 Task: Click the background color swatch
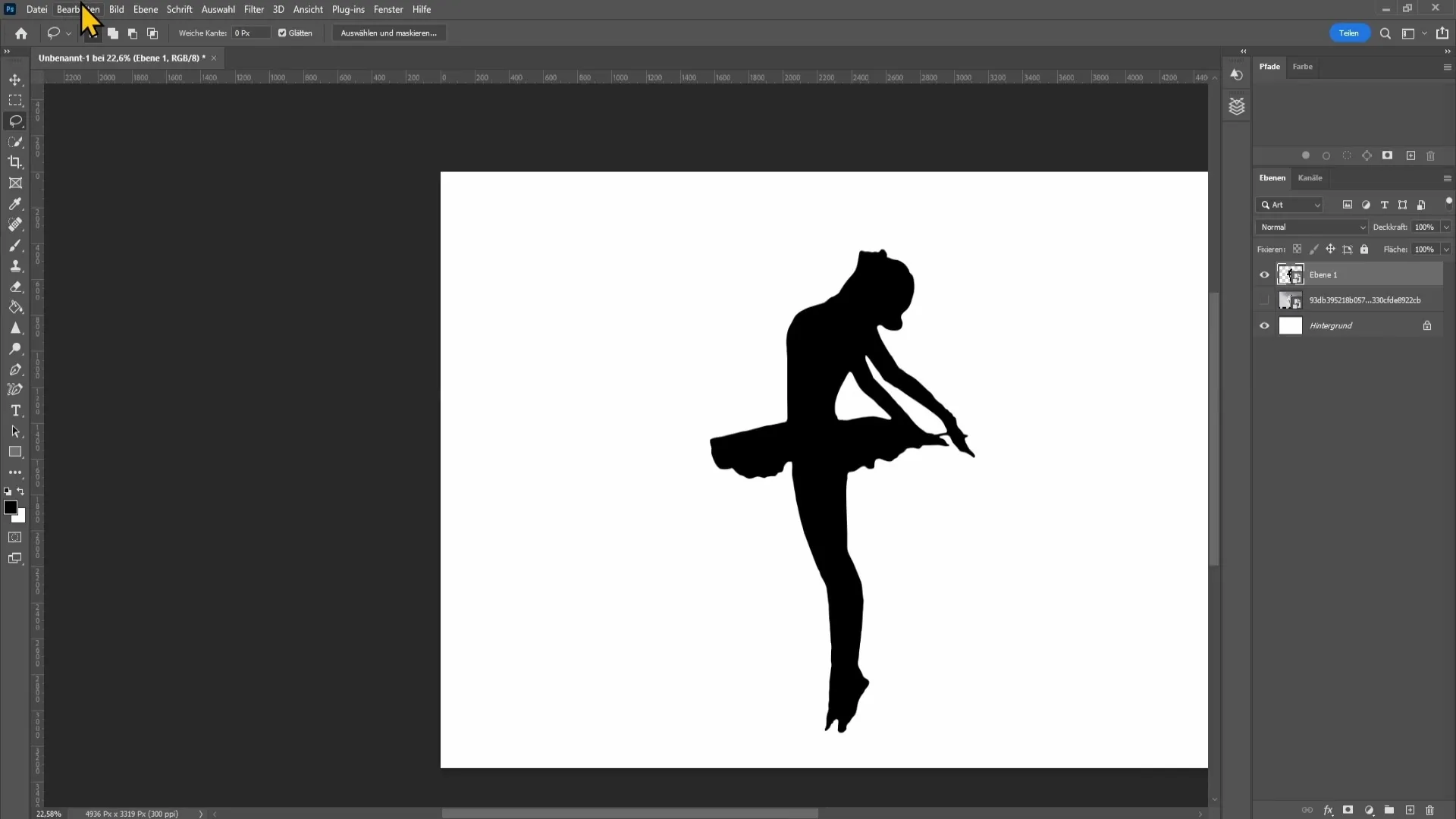click(21, 518)
